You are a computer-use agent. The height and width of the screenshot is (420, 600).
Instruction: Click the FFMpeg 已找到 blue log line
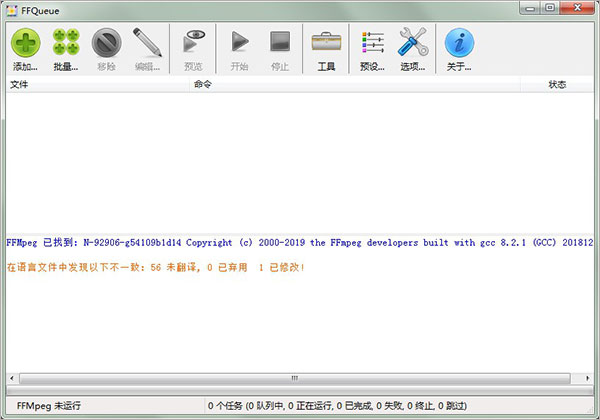(x=300, y=243)
